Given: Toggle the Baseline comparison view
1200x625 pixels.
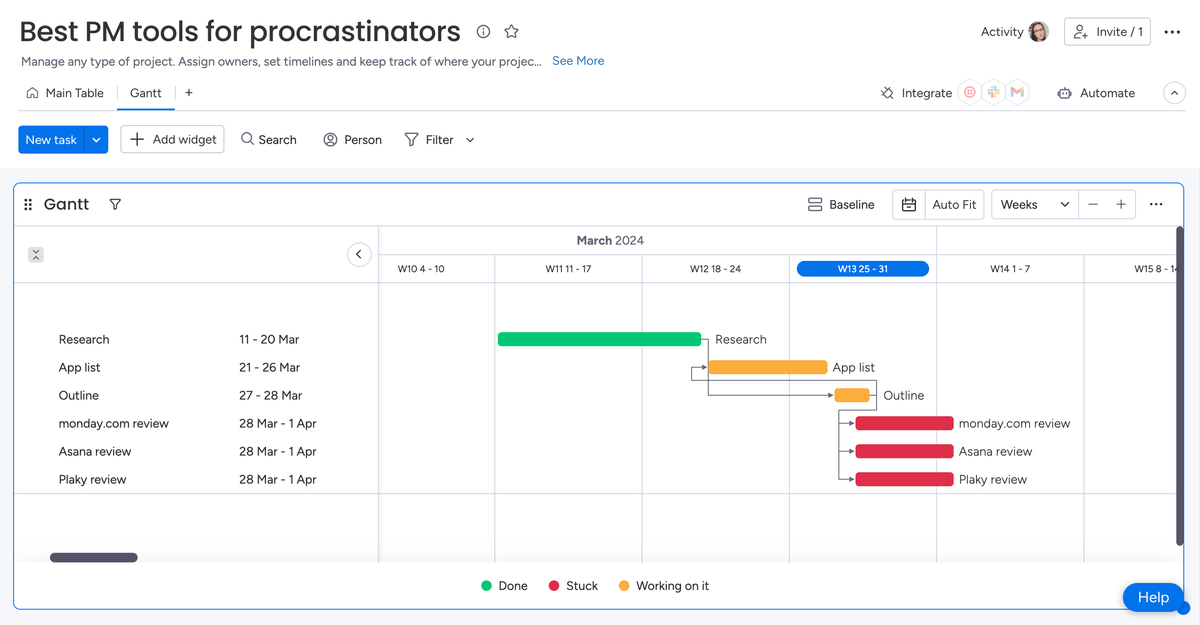Looking at the screenshot, I should click(x=840, y=204).
